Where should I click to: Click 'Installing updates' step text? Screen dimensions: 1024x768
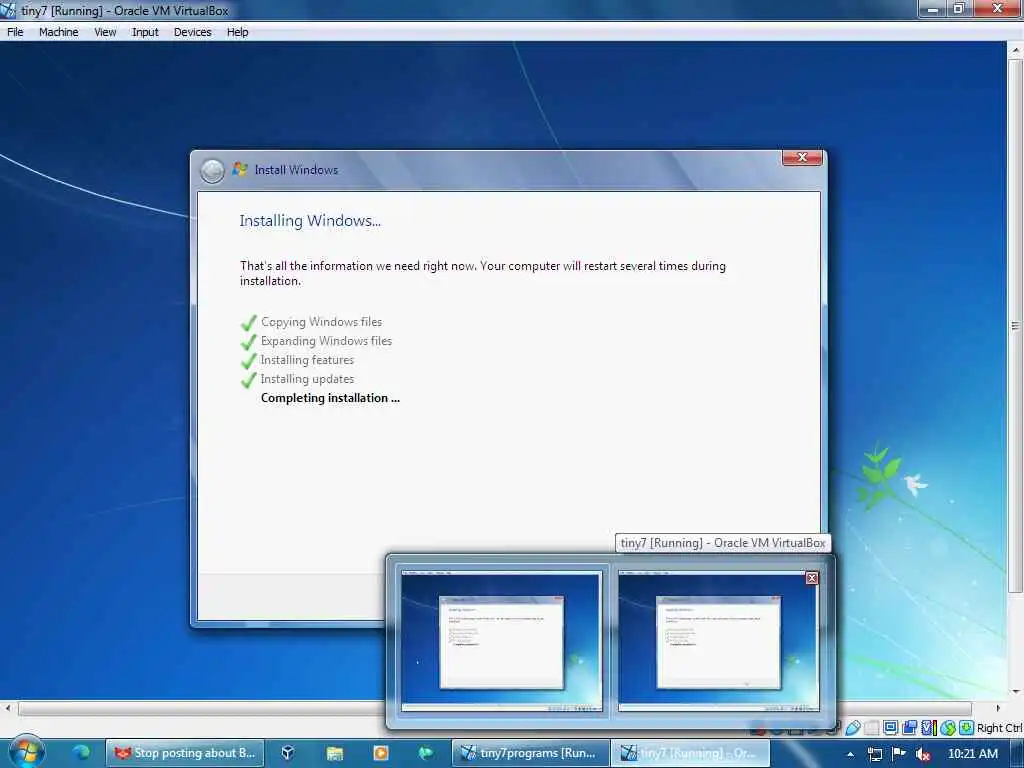click(307, 379)
